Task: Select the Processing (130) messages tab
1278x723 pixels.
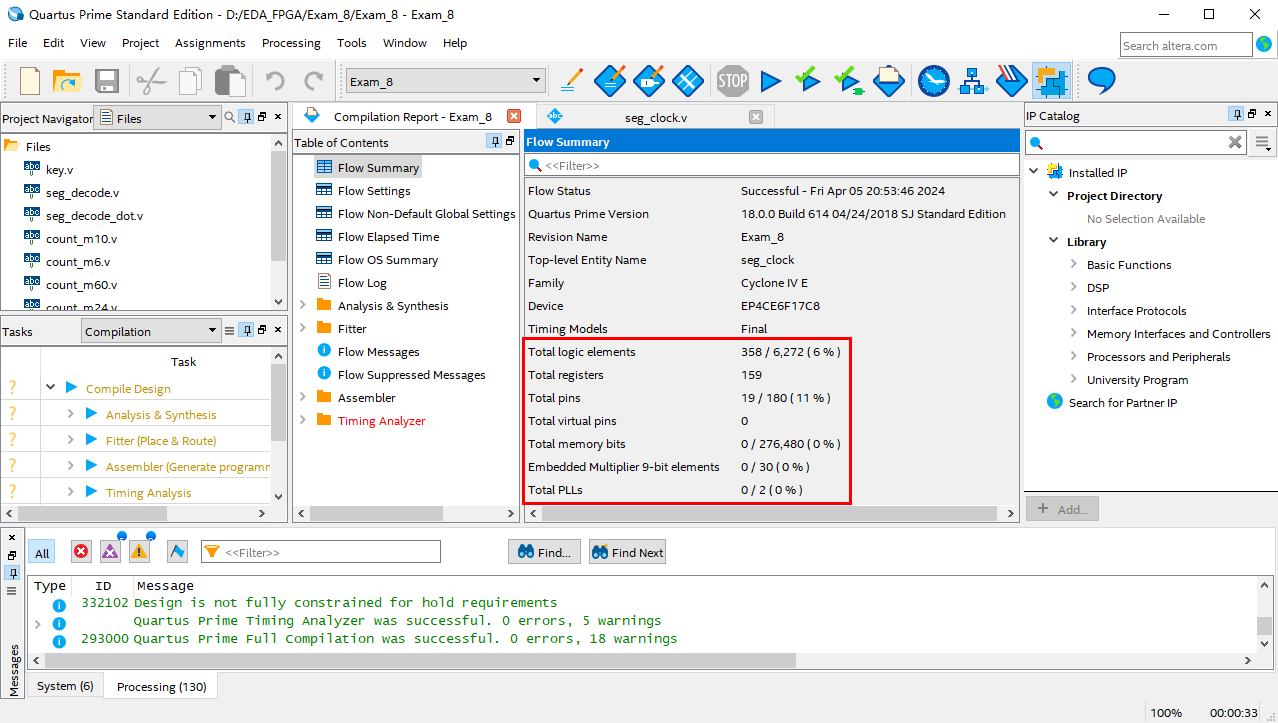Action: (162, 687)
